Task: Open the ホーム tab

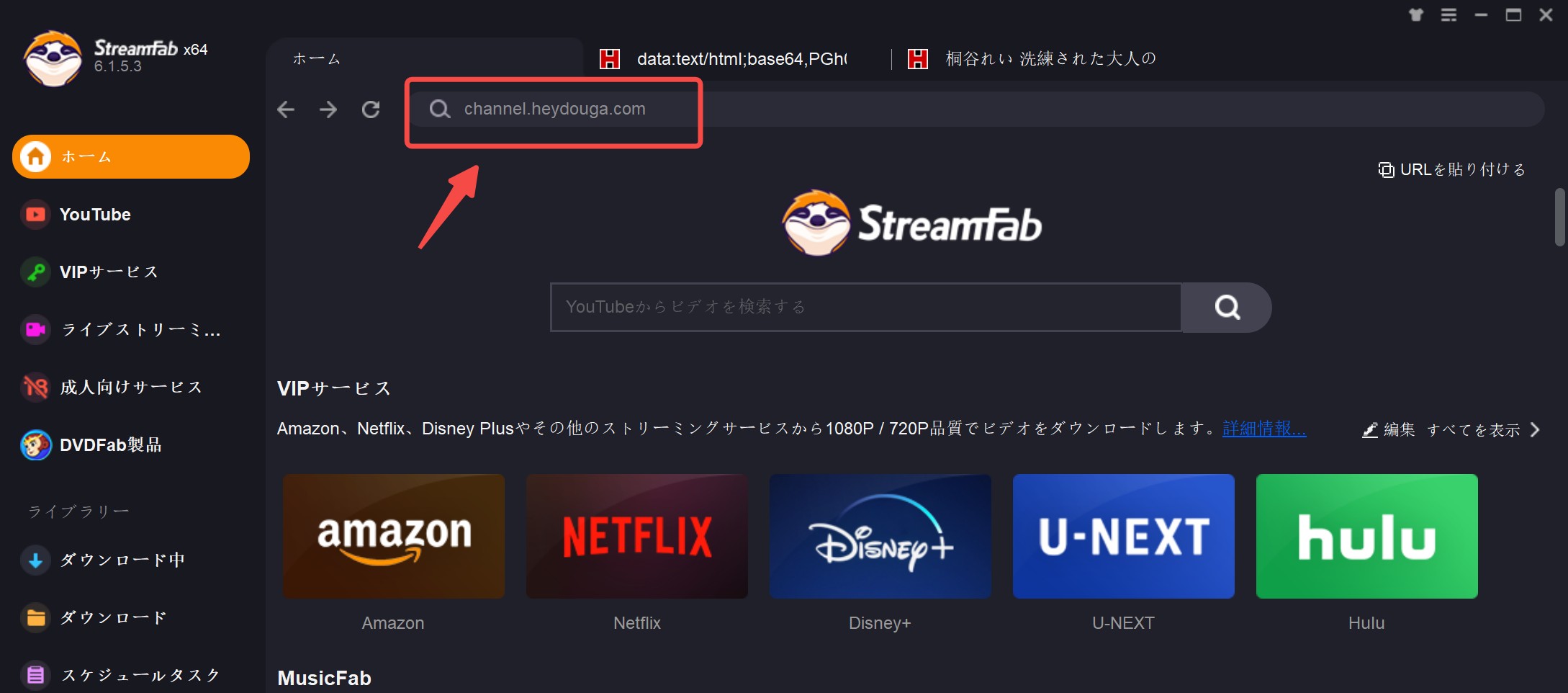Action: pos(425,58)
